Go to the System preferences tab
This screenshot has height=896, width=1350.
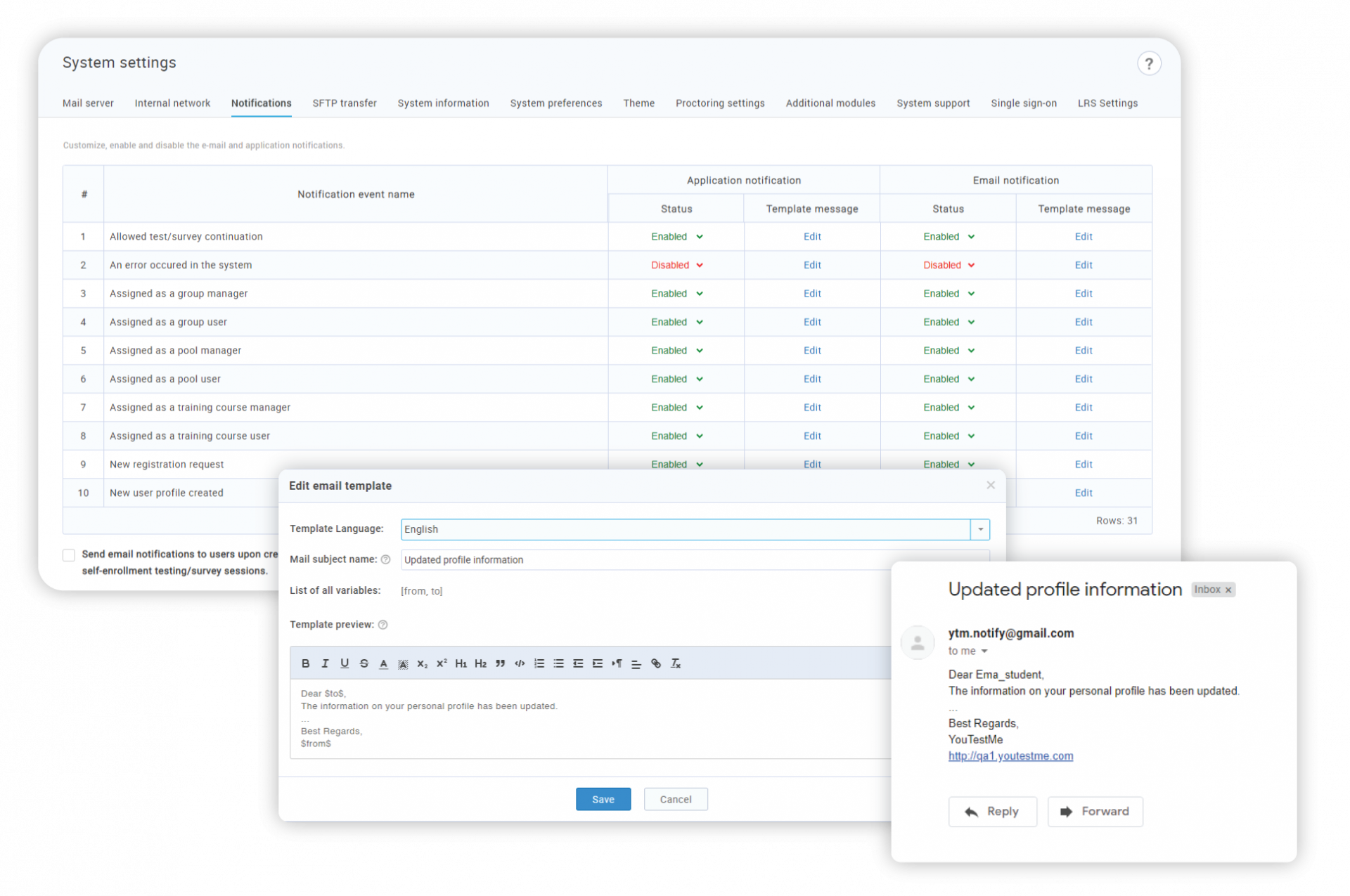coord(556,103)
